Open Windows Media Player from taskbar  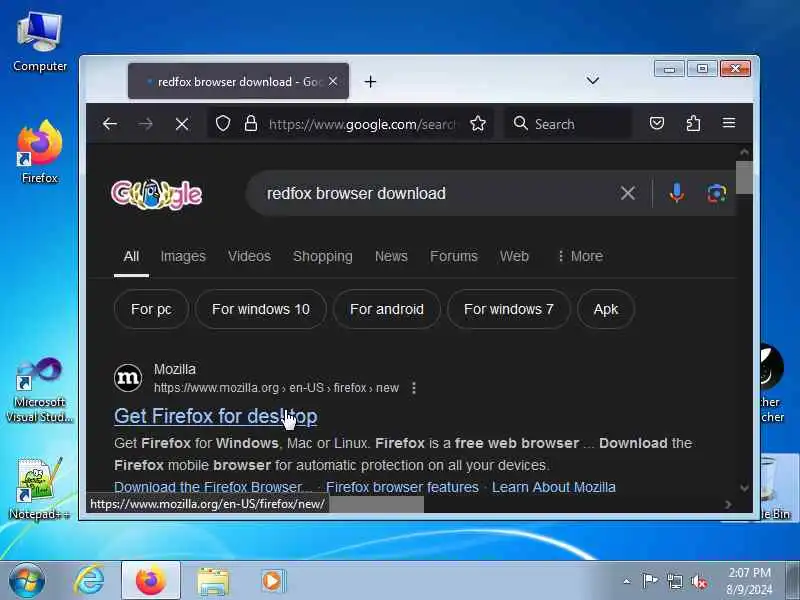tap(274, 581)
